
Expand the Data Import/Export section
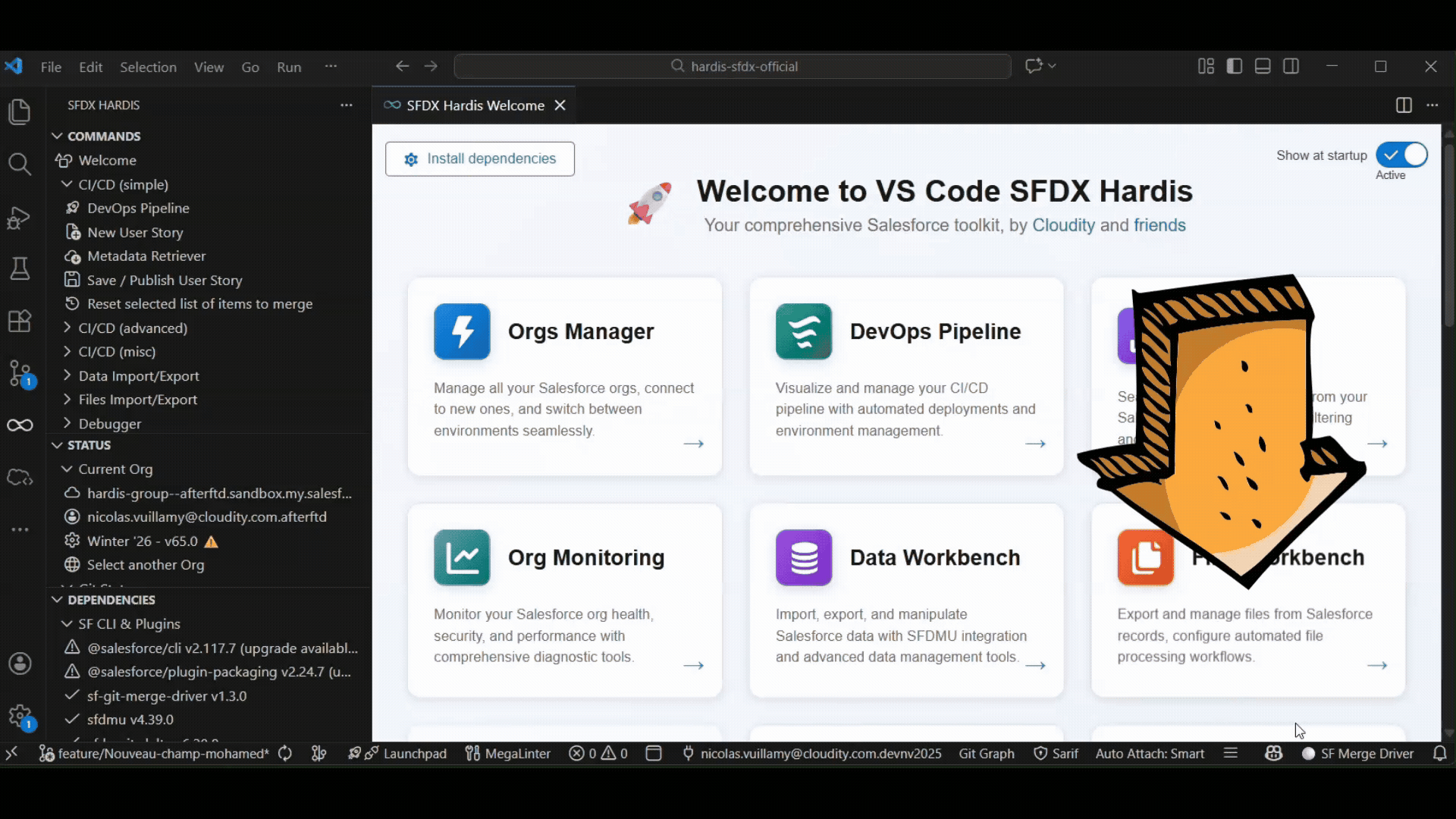[x=138, y=375]
